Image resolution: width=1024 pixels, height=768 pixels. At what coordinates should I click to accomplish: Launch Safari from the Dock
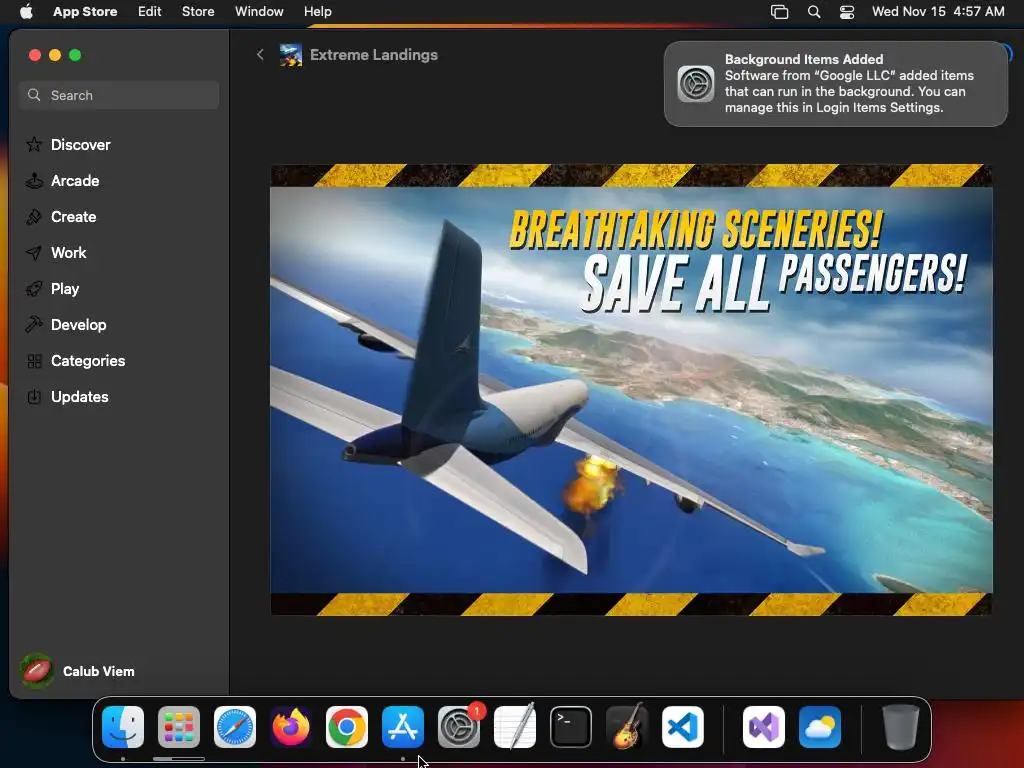(235, 727)
